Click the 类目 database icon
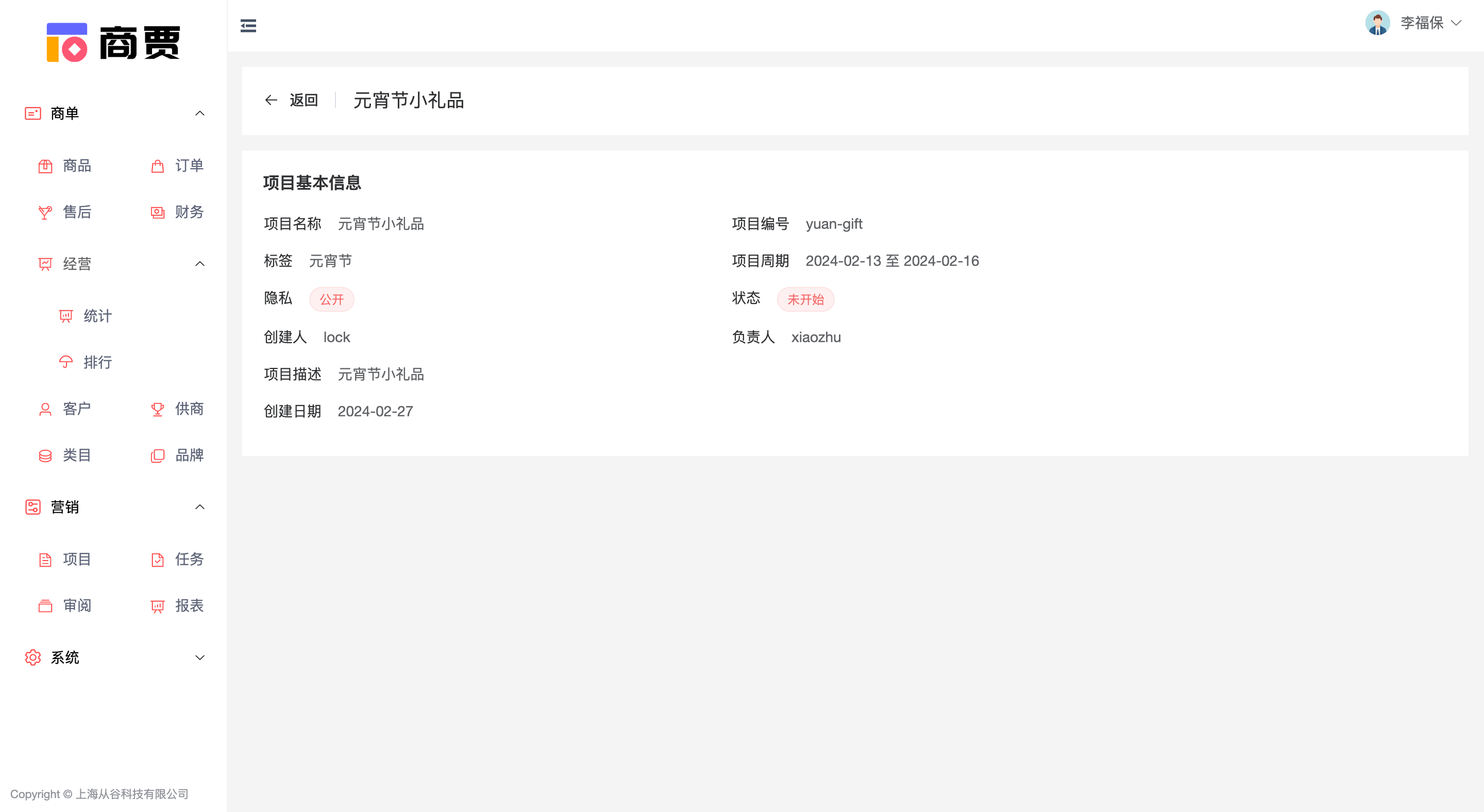This screenshot has height=812, width=1484. 45,456
